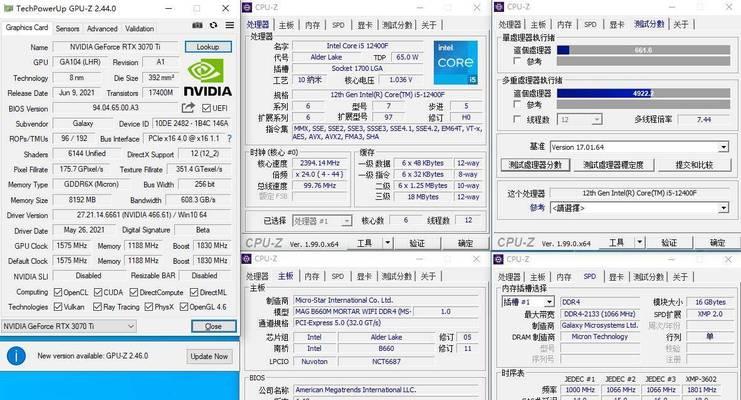The image size is (741, 400).
Task: Open 处理器 #1 selection dropdown
Action: coord(322,221)
